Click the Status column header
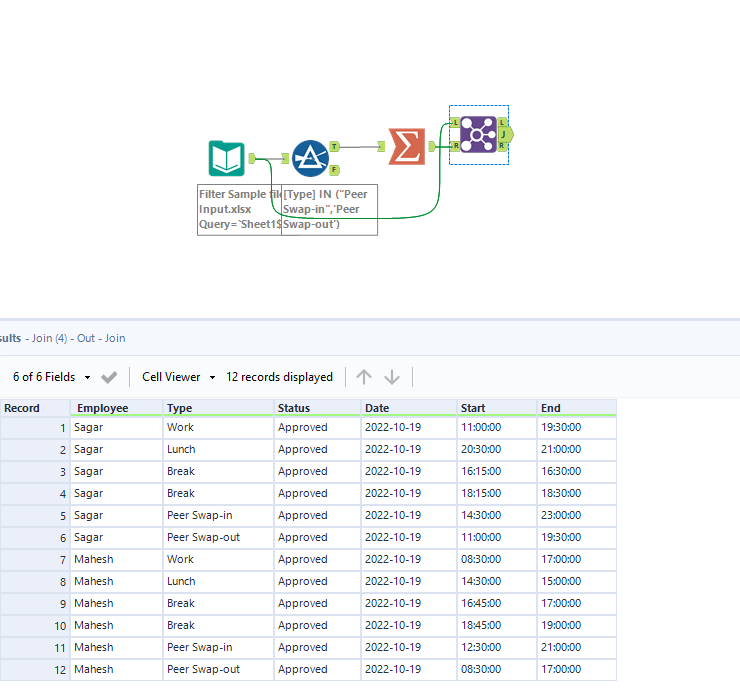Screen dimensions: 740x694 [x=318, y=408]
